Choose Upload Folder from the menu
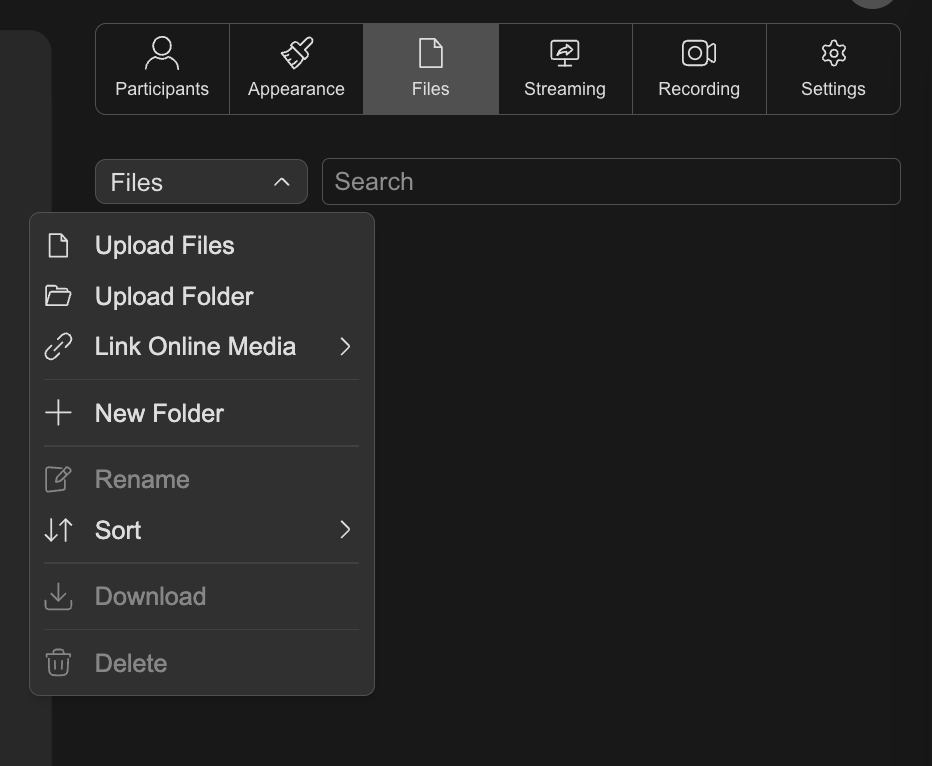Viewport: 932px width, 766px height. (x=201, y=296)
